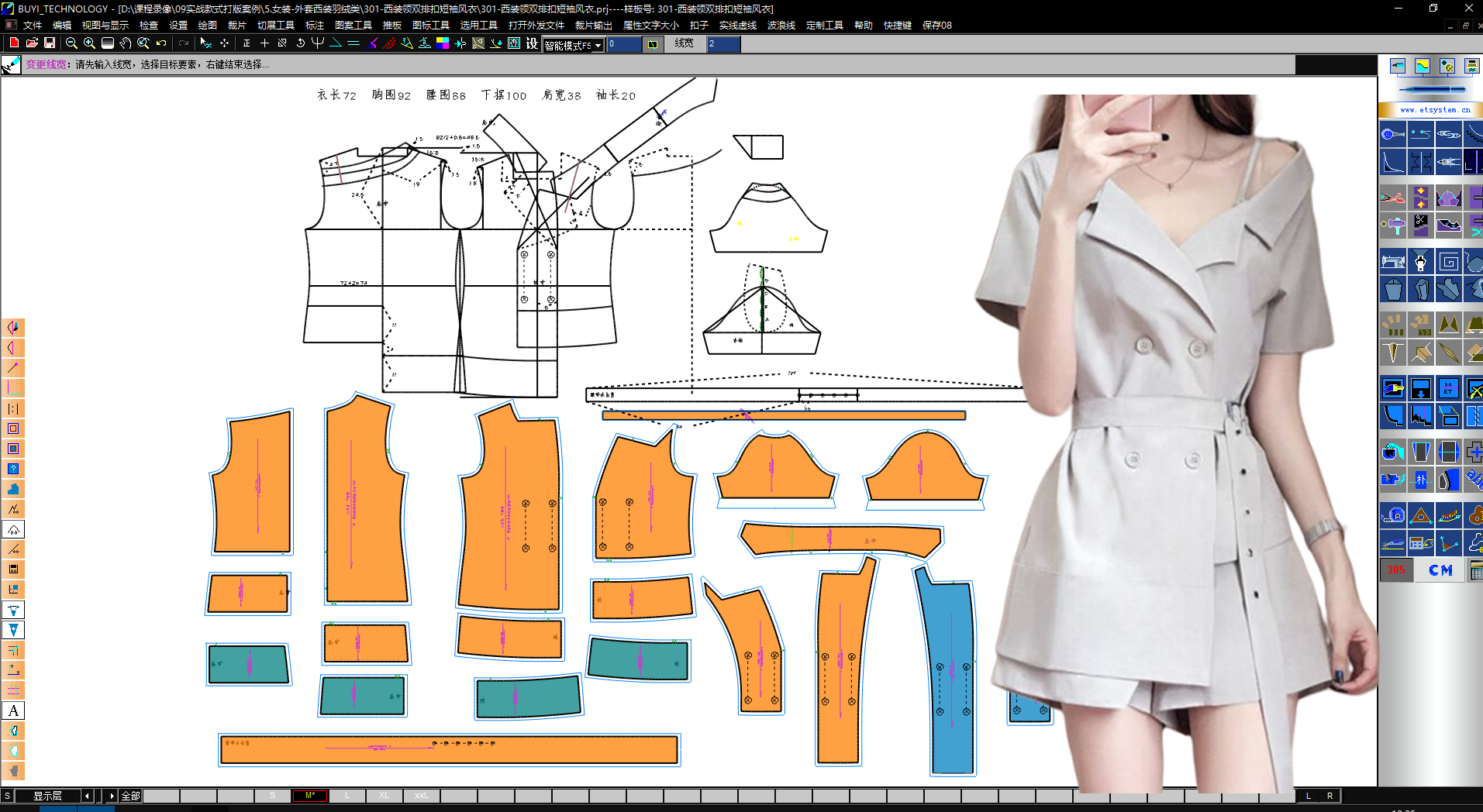Click left arrow next to 显示层
Image resolution: width=1483 pixels, height=812 pixels.
click(88, 796)
